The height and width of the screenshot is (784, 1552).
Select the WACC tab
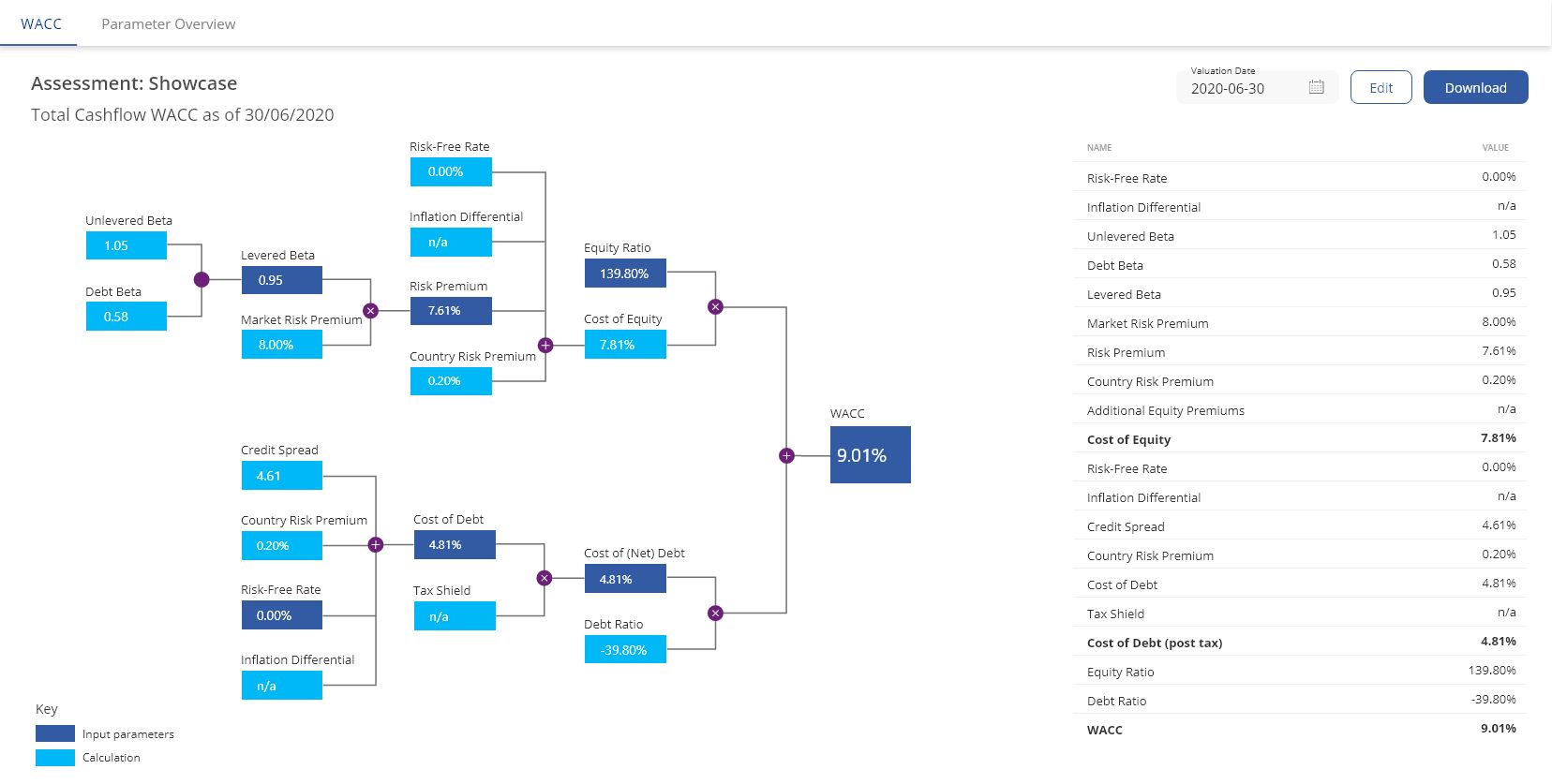(41, 24)
